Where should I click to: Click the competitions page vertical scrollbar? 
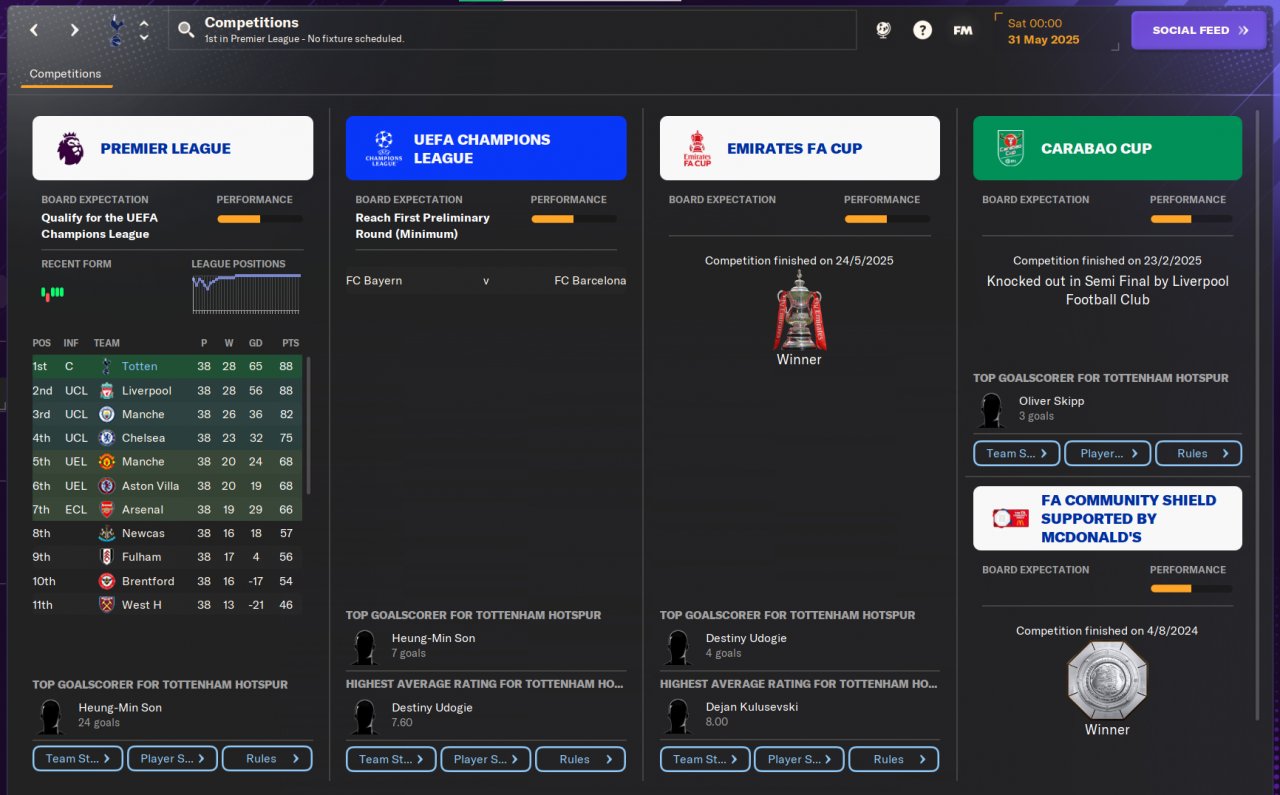tap(1259, 415)
